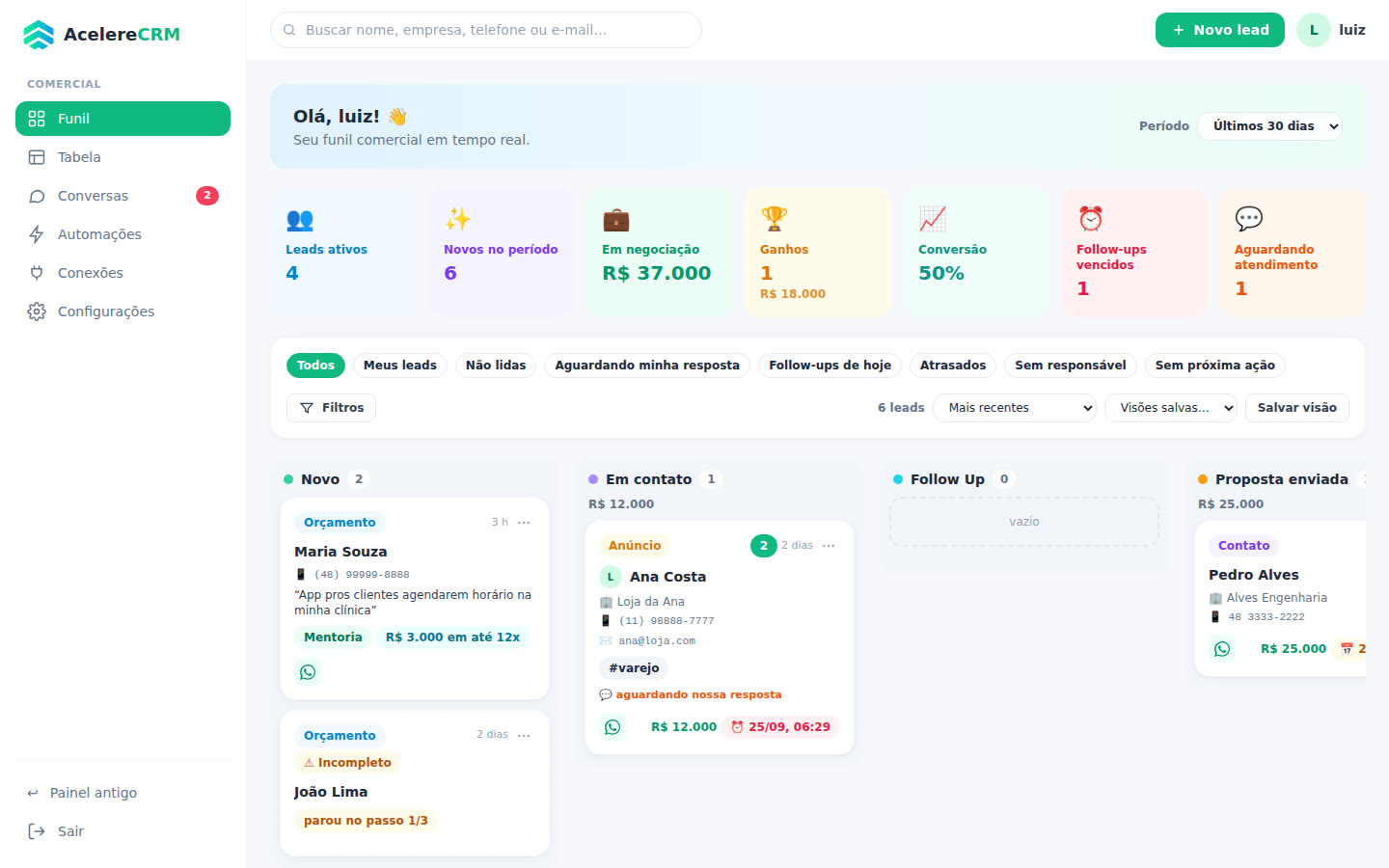Open the luiz user avatar

coord(1314,30)
